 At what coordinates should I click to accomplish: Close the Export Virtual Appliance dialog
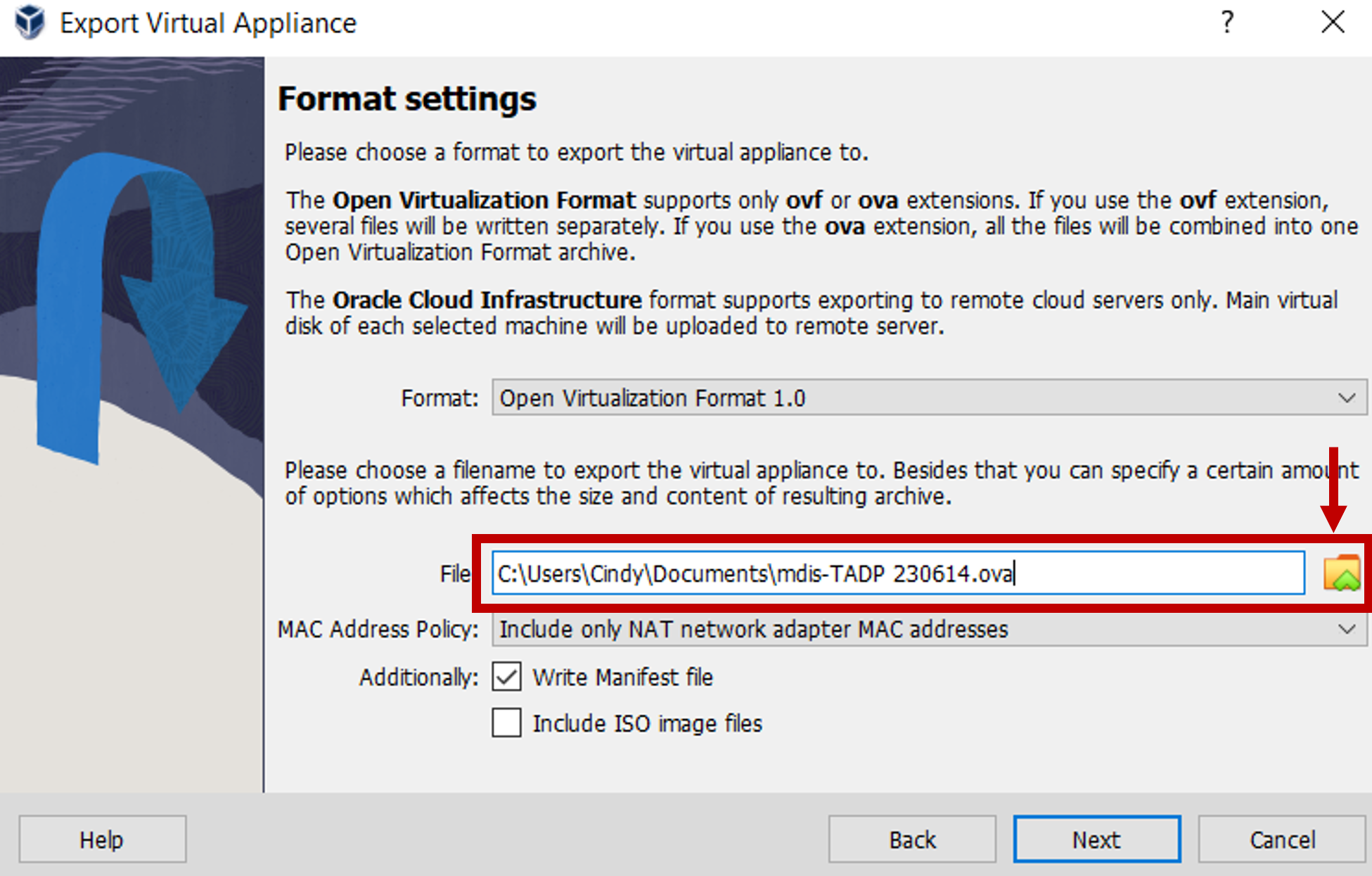[1332, 23]
